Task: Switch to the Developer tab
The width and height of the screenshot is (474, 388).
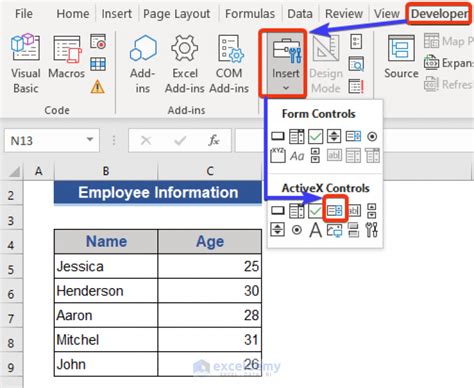Action: (439, 14)
